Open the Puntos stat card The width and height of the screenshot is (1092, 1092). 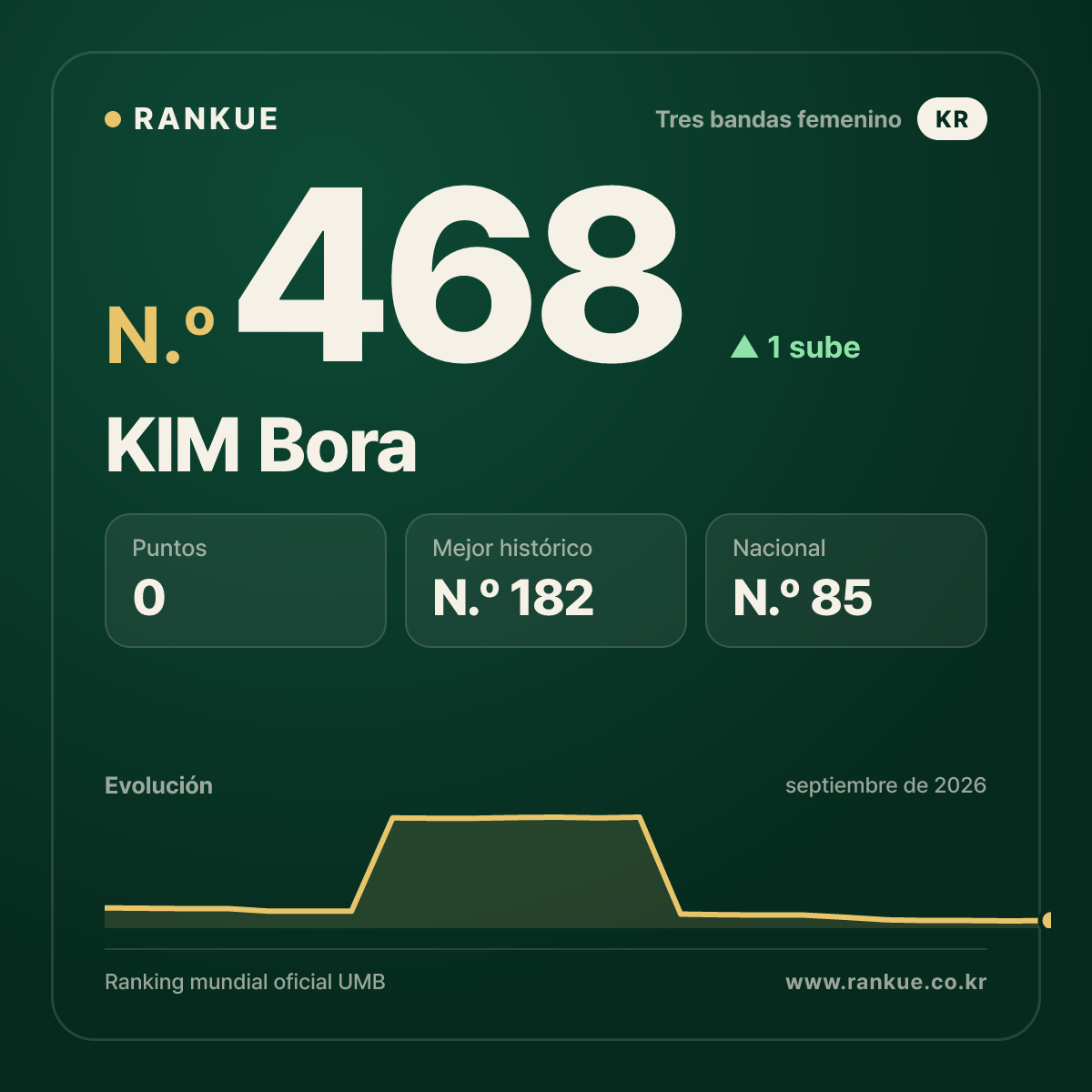click(246, 581)
